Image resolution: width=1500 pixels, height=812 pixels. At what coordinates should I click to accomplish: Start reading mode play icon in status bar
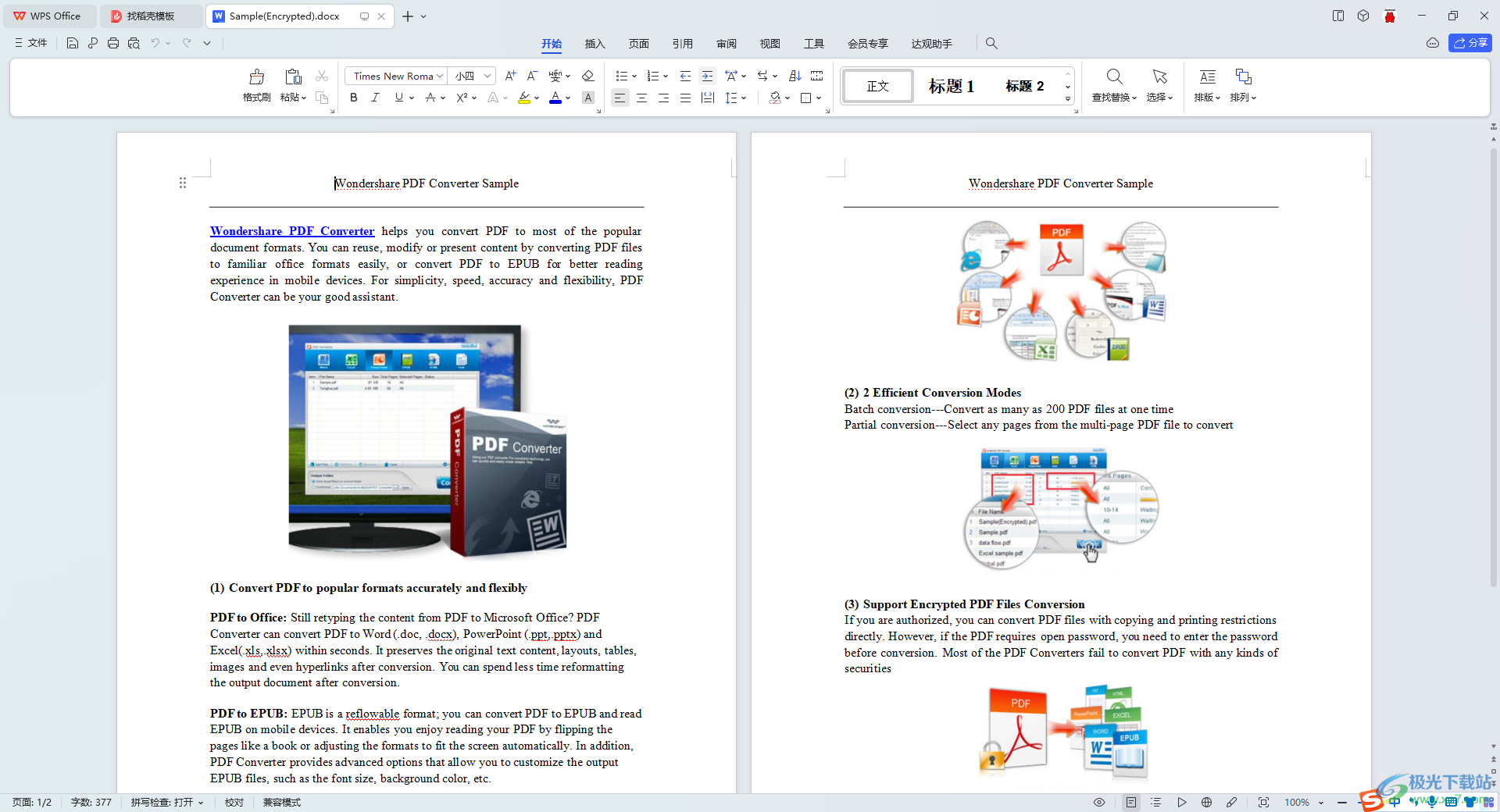click(1182, 803)
